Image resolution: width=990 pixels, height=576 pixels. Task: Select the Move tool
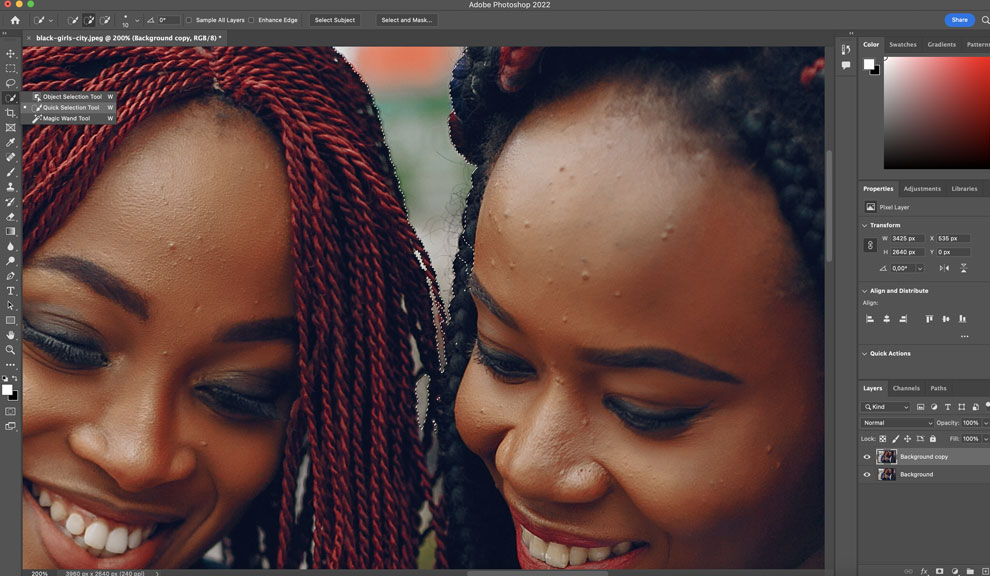(11, 53)
